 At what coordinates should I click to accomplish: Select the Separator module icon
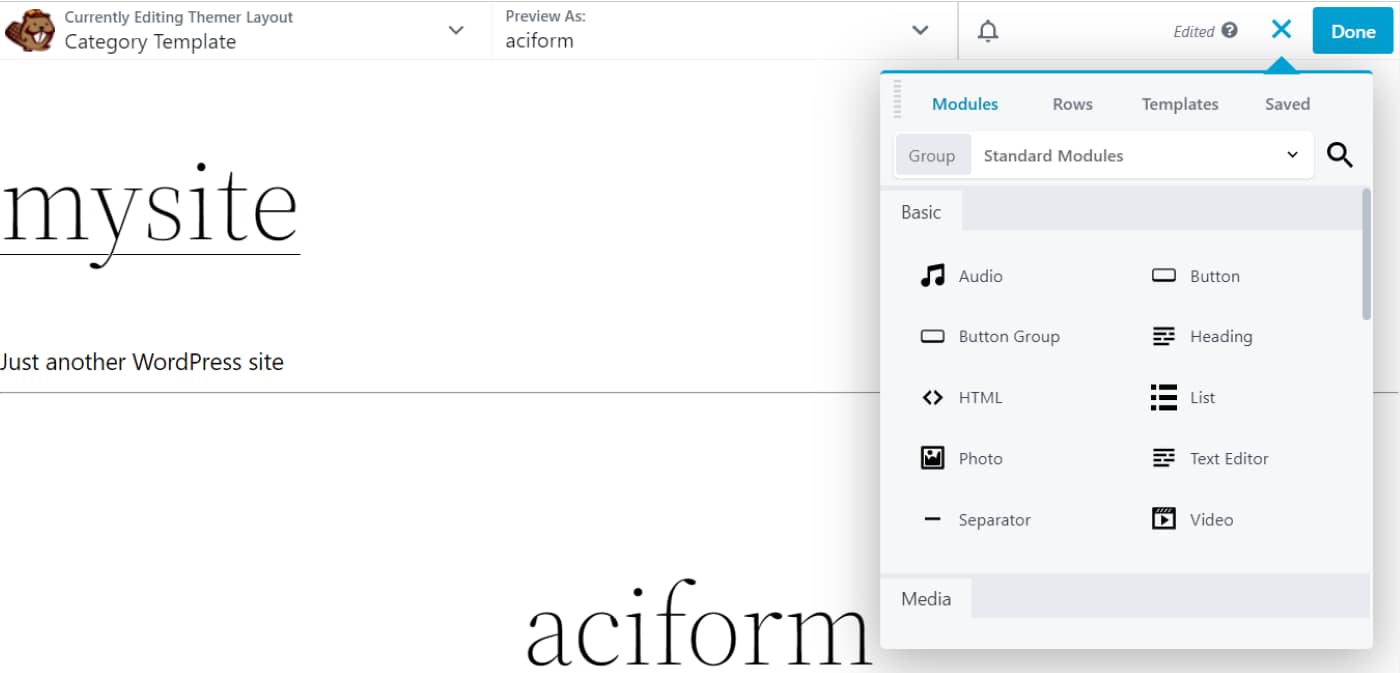click(x=932, y=520)
